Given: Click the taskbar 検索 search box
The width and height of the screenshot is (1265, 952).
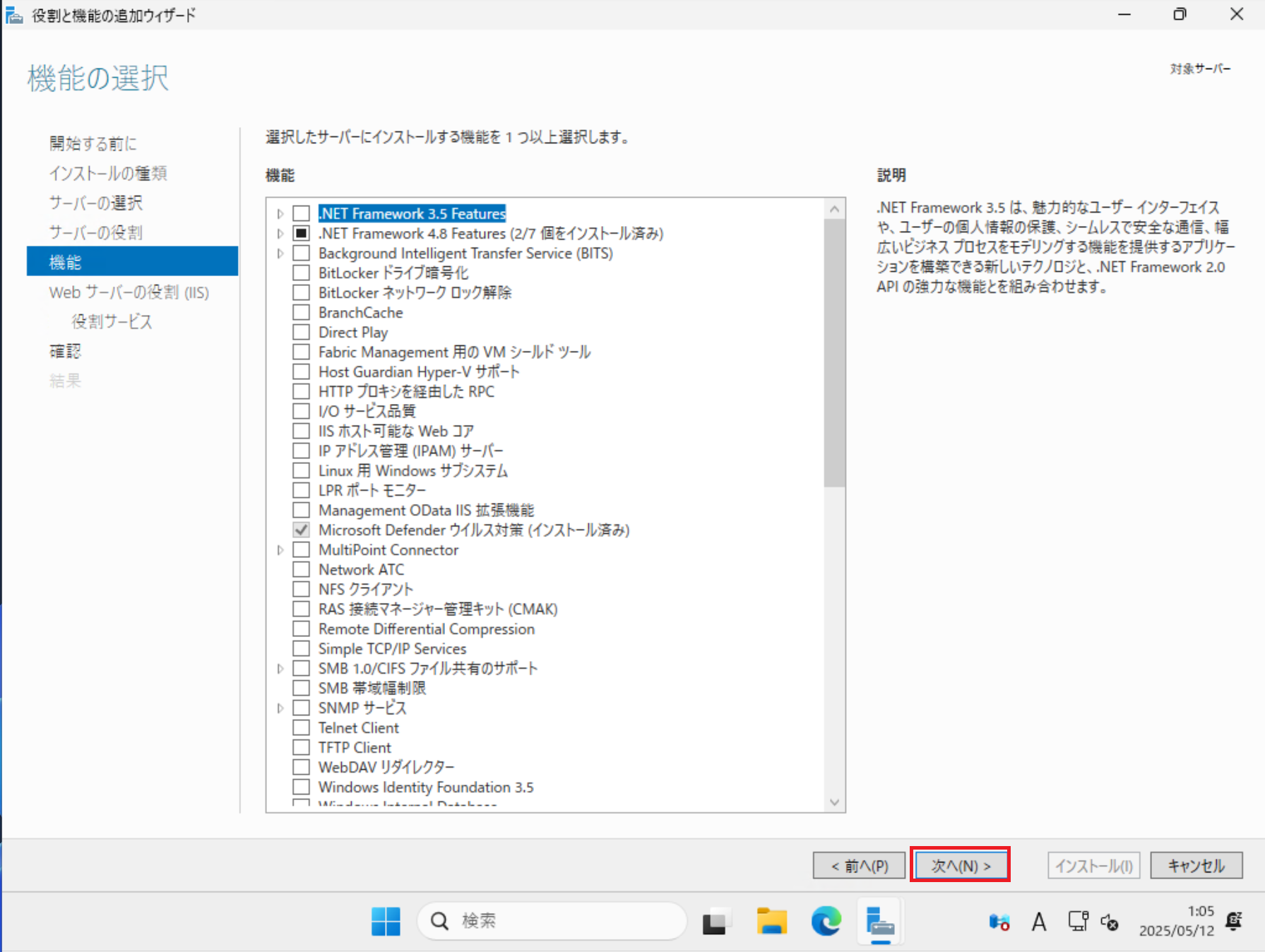Looking at the screenshot, I should [x=552, y=921].
